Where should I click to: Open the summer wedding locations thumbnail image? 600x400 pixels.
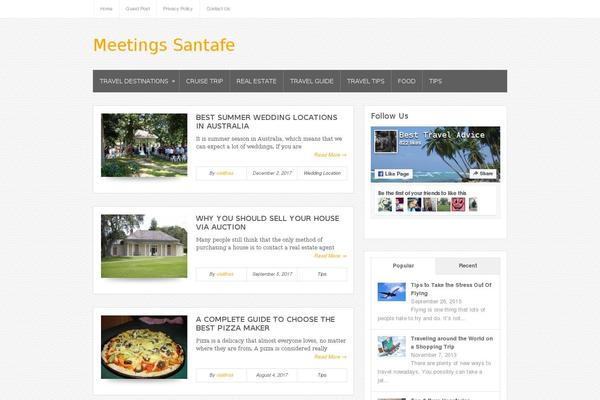pyautogui.click(x=144, y=145)
